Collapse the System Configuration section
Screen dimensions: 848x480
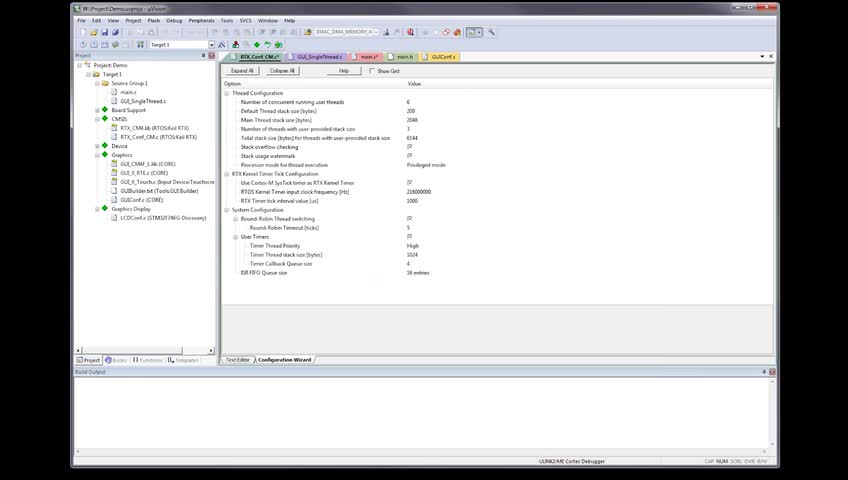click(x=227, y=210)
